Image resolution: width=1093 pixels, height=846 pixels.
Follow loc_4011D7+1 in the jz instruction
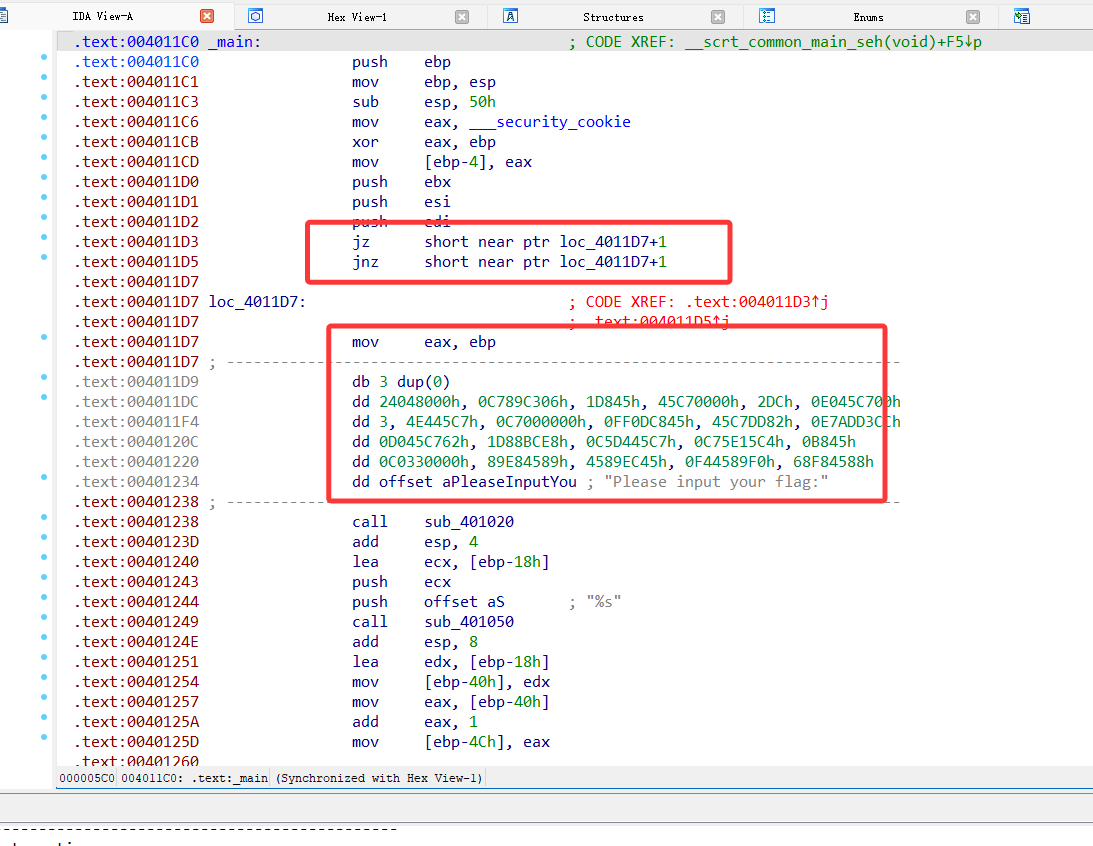613,242
